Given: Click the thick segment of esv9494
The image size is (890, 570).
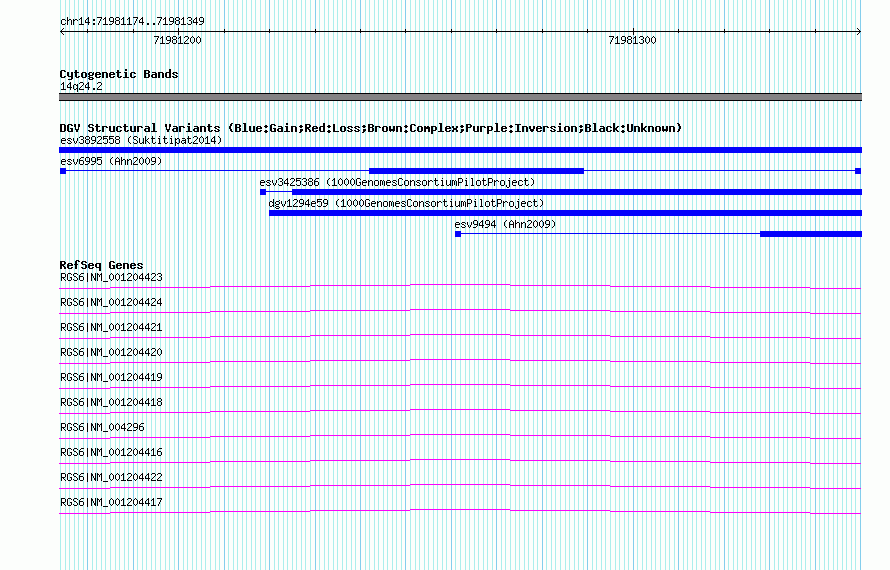Looking at the screenshot, I should pos(811,234).
